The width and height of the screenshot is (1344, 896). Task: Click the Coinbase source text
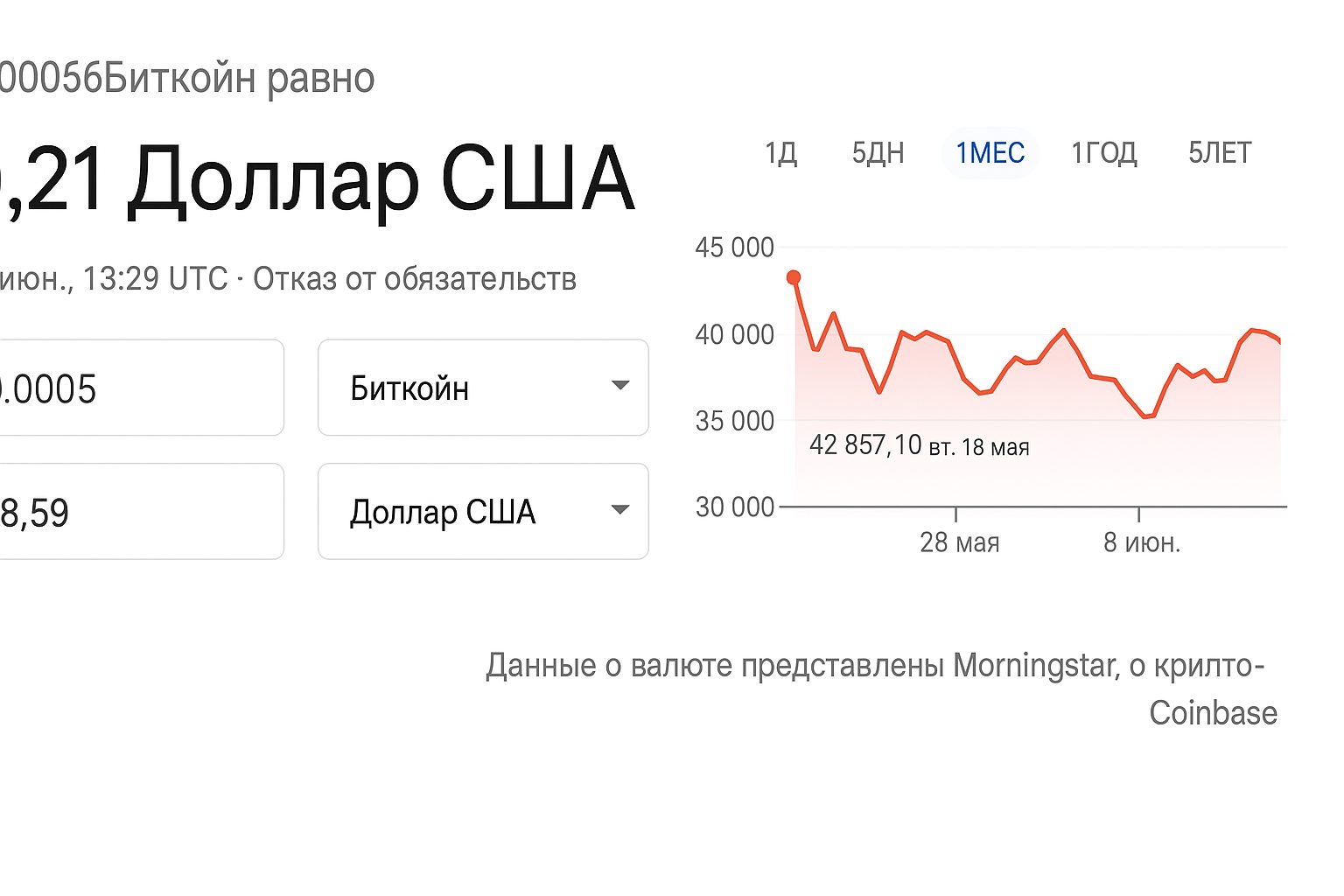(1213, 713)
